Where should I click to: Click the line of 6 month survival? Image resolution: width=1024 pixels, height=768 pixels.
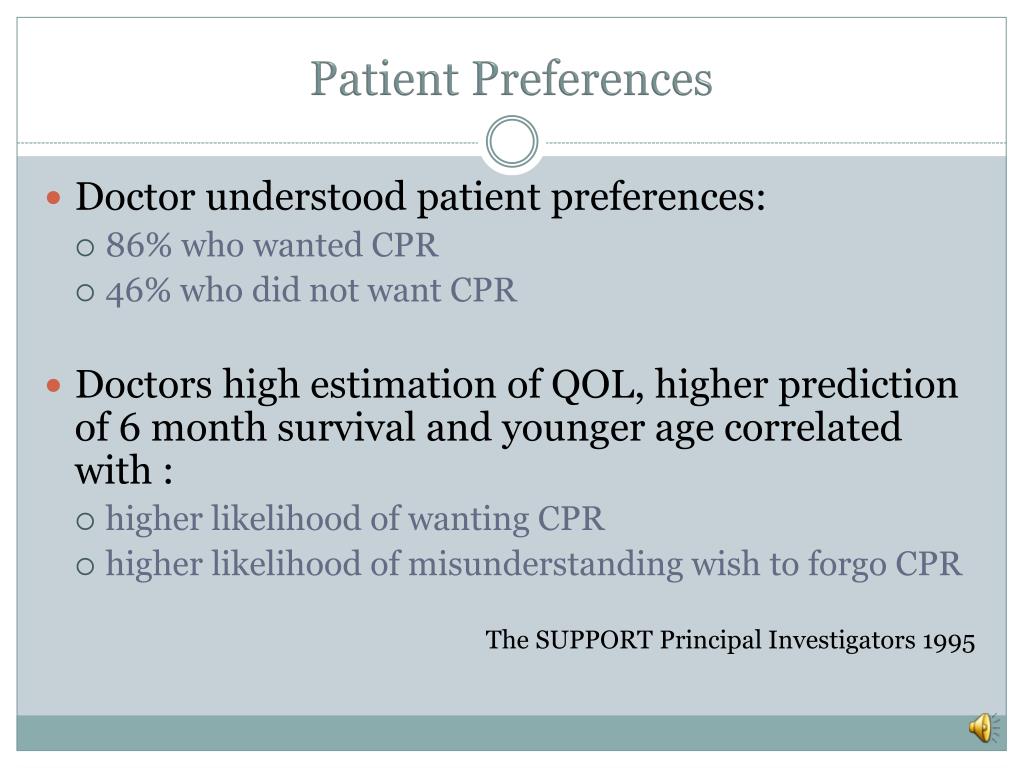click(488, 428)
